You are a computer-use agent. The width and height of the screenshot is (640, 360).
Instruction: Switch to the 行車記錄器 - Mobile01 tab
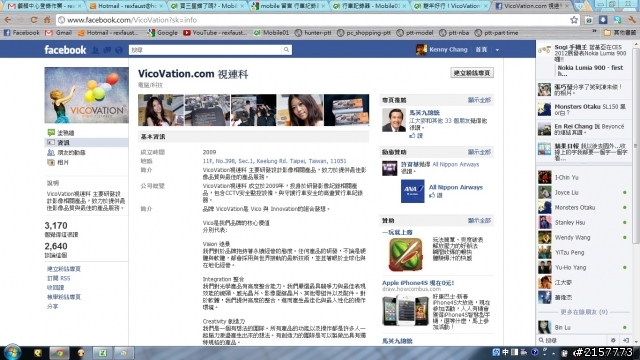pyautogui.click(x=370, y=6)
